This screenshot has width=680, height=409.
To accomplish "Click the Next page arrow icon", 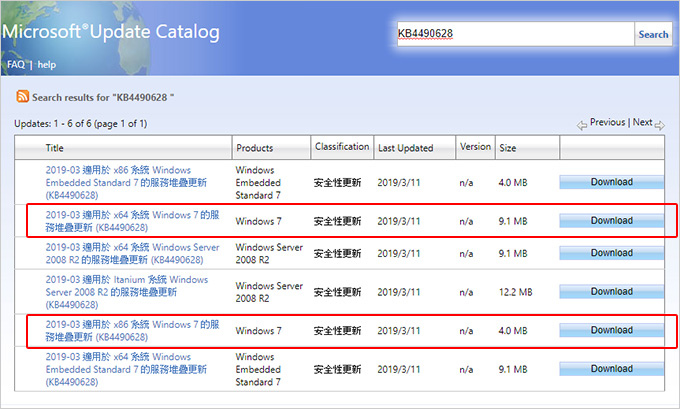I will (659, 126).
